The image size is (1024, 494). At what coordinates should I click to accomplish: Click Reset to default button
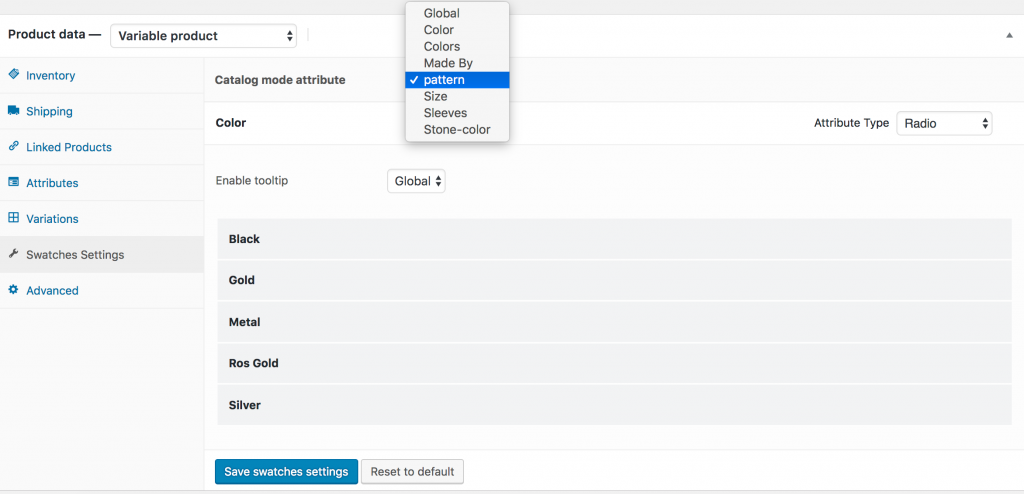point(412,471)
